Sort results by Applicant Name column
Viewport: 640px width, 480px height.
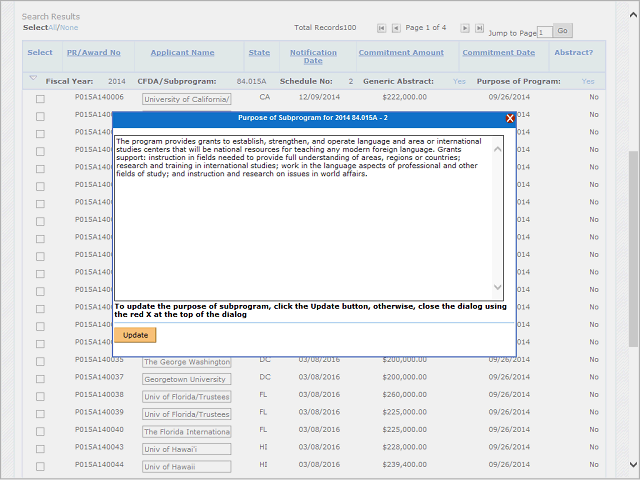(x=182, y=52)
